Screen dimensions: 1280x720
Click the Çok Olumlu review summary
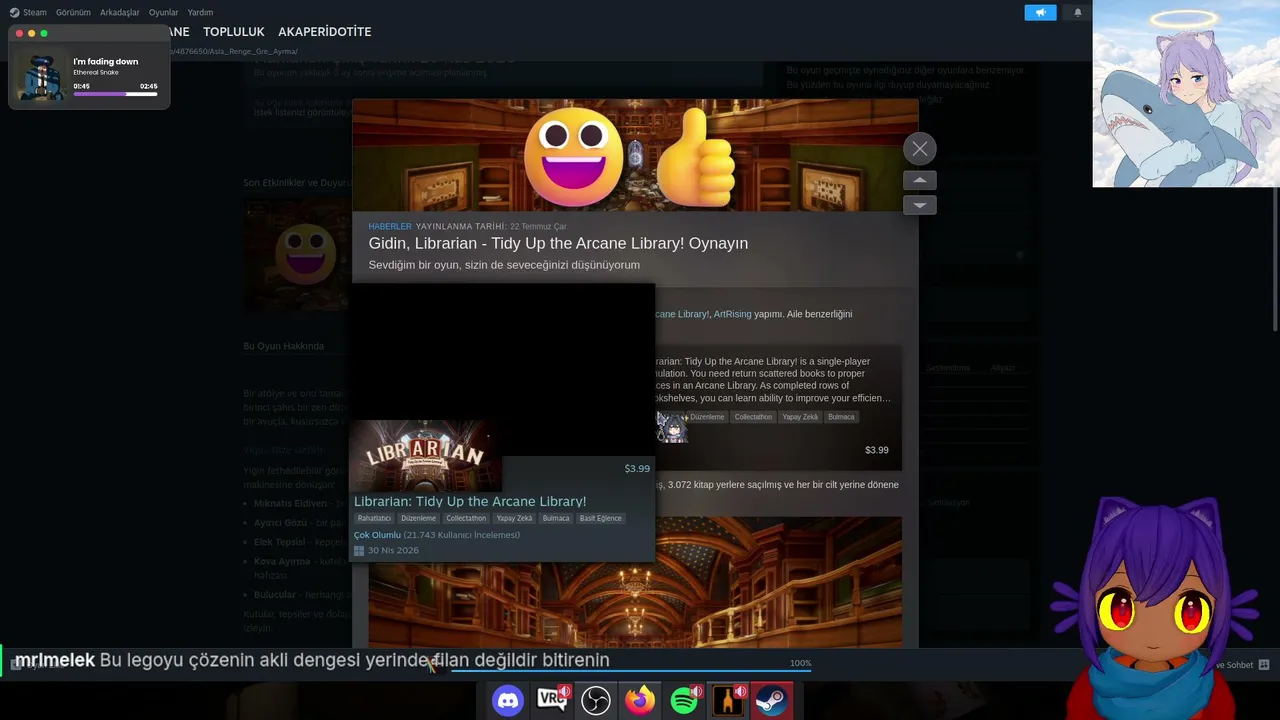(377, 535)
